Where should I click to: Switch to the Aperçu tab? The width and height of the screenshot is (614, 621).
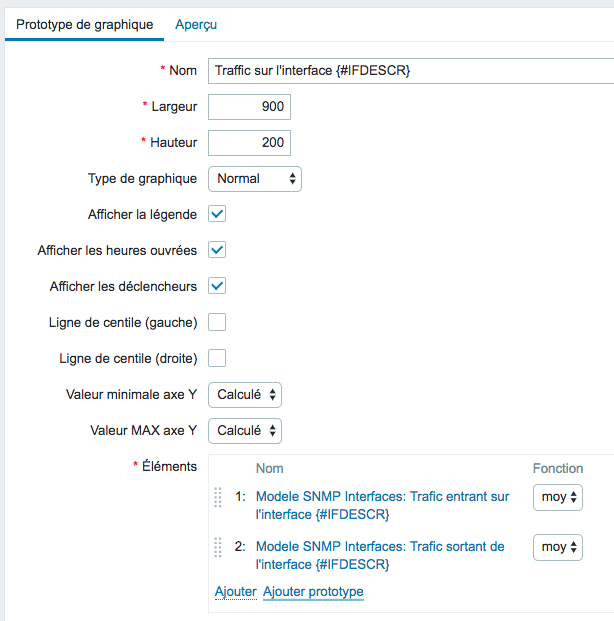(x=196, y=25)
